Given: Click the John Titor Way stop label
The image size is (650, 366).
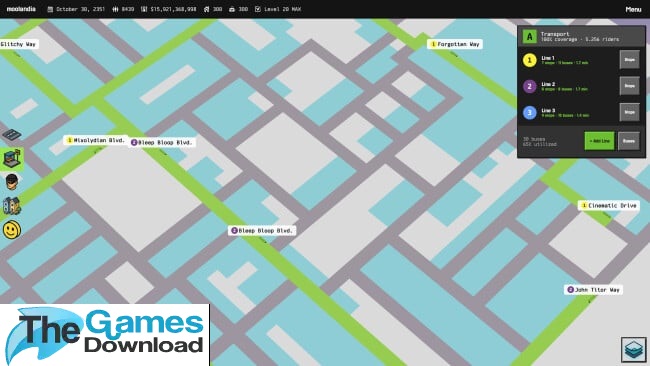Looking at the screenshot, I should (x=593, y=289).
